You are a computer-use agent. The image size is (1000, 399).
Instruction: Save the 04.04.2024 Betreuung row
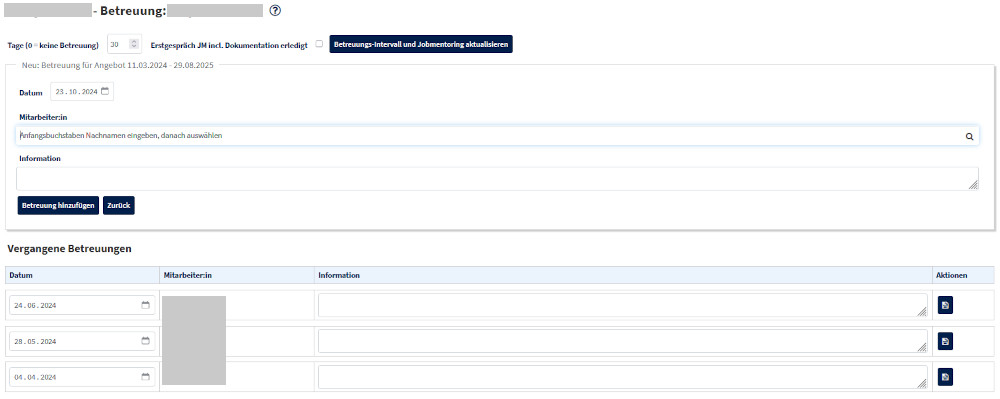point(945,377)
